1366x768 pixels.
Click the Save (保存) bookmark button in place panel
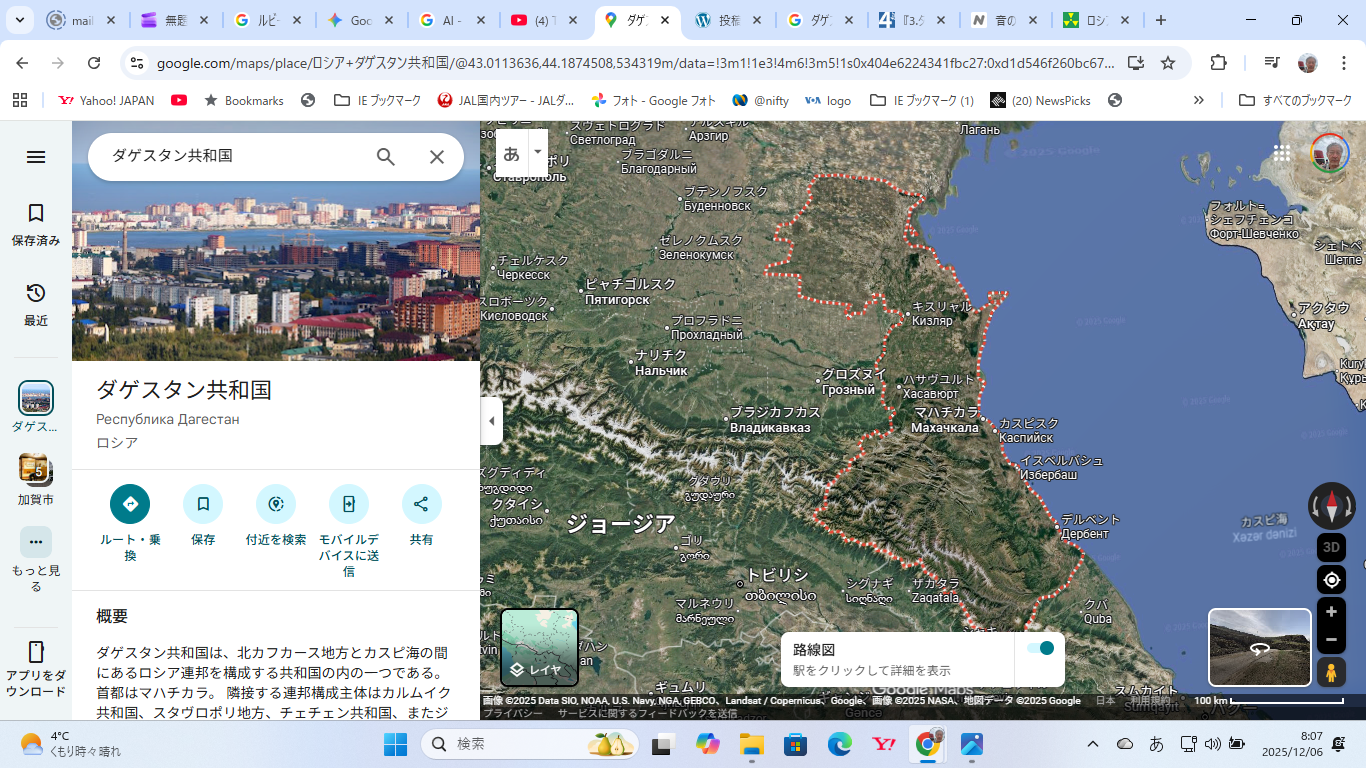pyautogui.click(x=203, y=504)
